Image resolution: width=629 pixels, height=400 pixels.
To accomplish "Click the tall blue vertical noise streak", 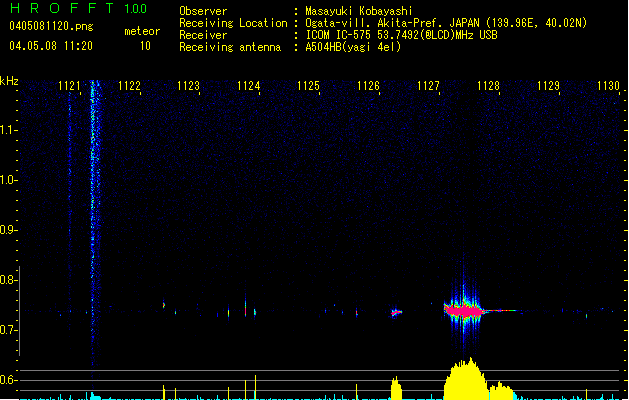I will [x=93, y=200].
